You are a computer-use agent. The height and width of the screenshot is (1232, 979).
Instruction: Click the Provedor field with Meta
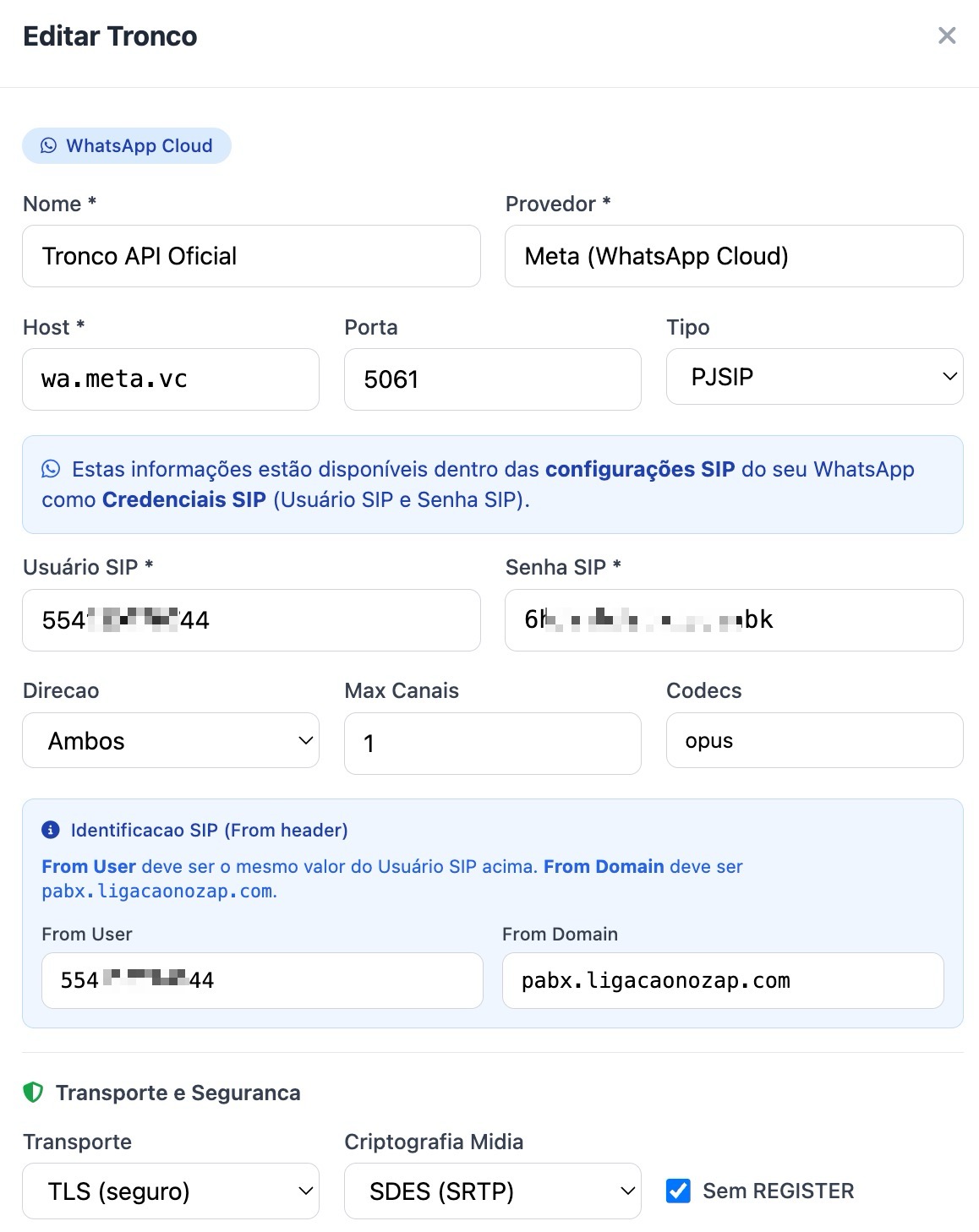[734, 256]
